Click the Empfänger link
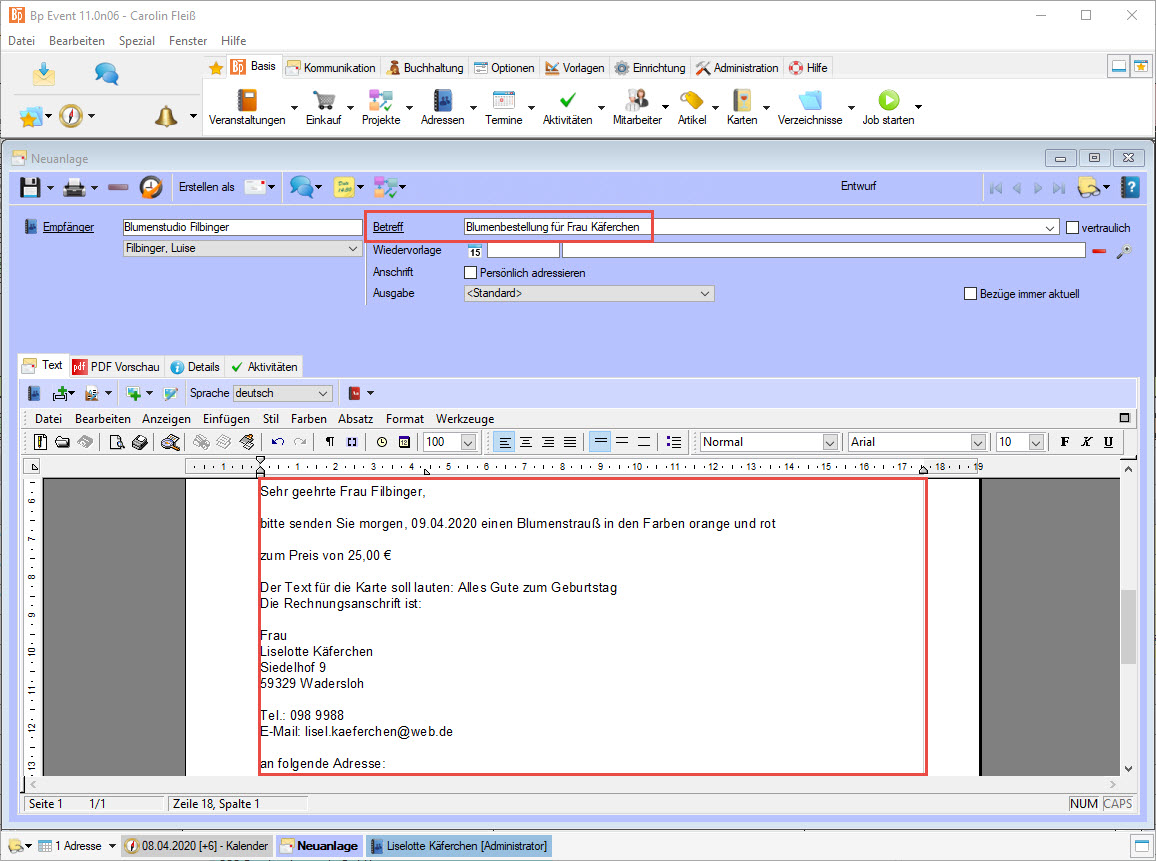 [x=67, y=227]
